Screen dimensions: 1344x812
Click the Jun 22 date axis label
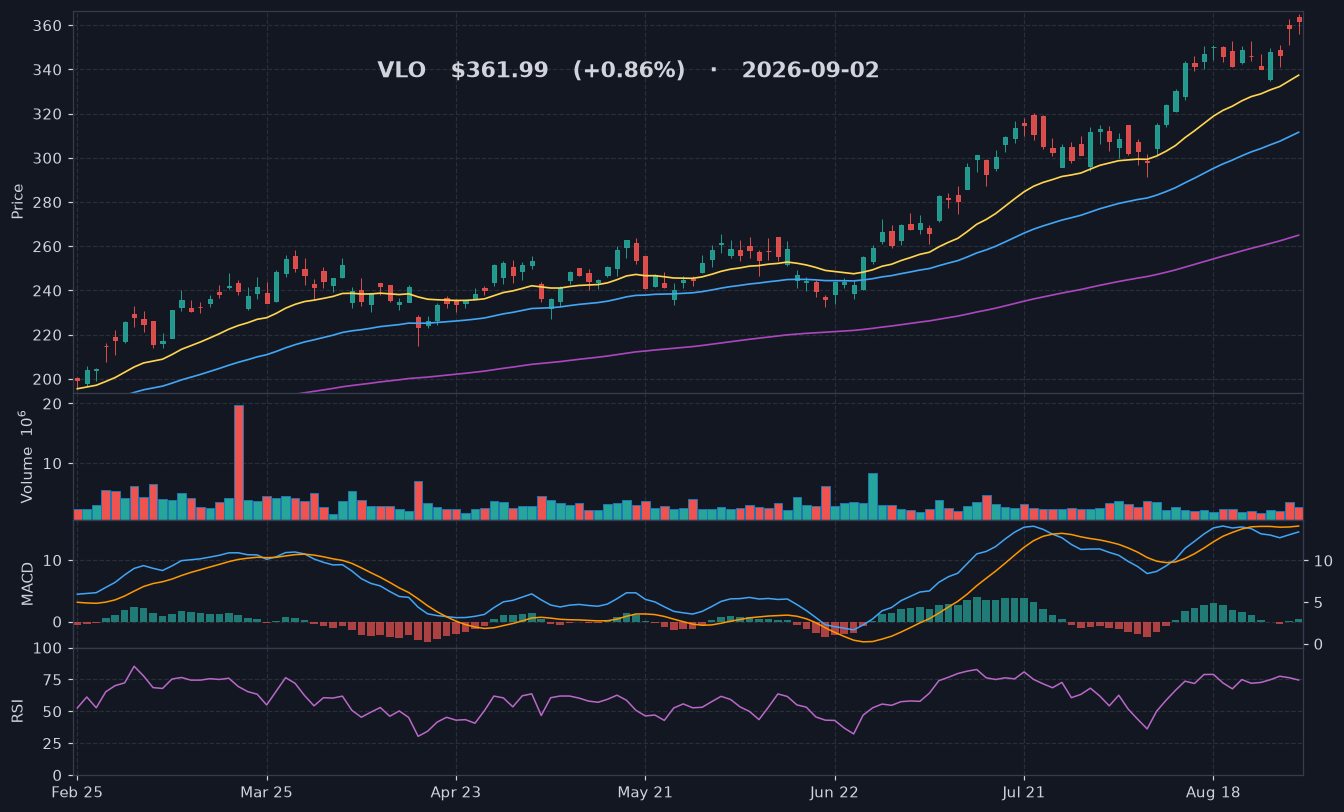[x=834, y=792]
